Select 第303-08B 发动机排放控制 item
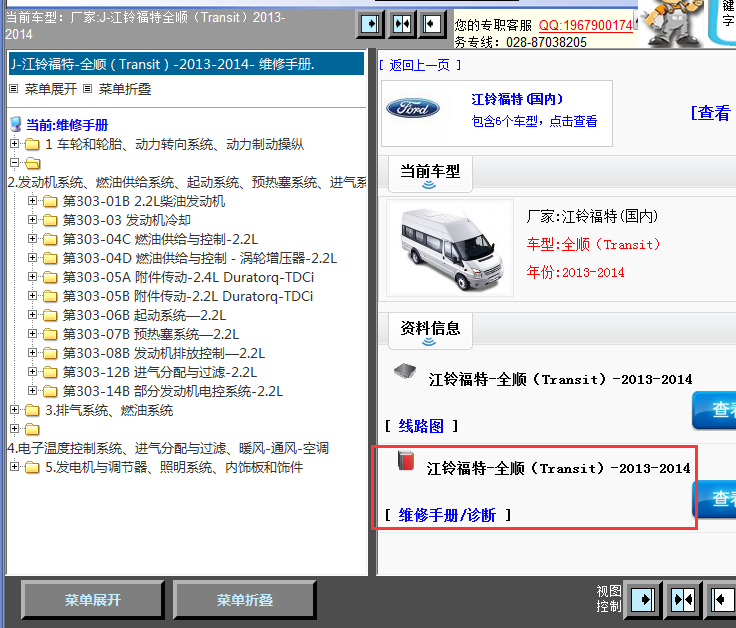This screenshot has width=736, height=628. coord(164,353)
